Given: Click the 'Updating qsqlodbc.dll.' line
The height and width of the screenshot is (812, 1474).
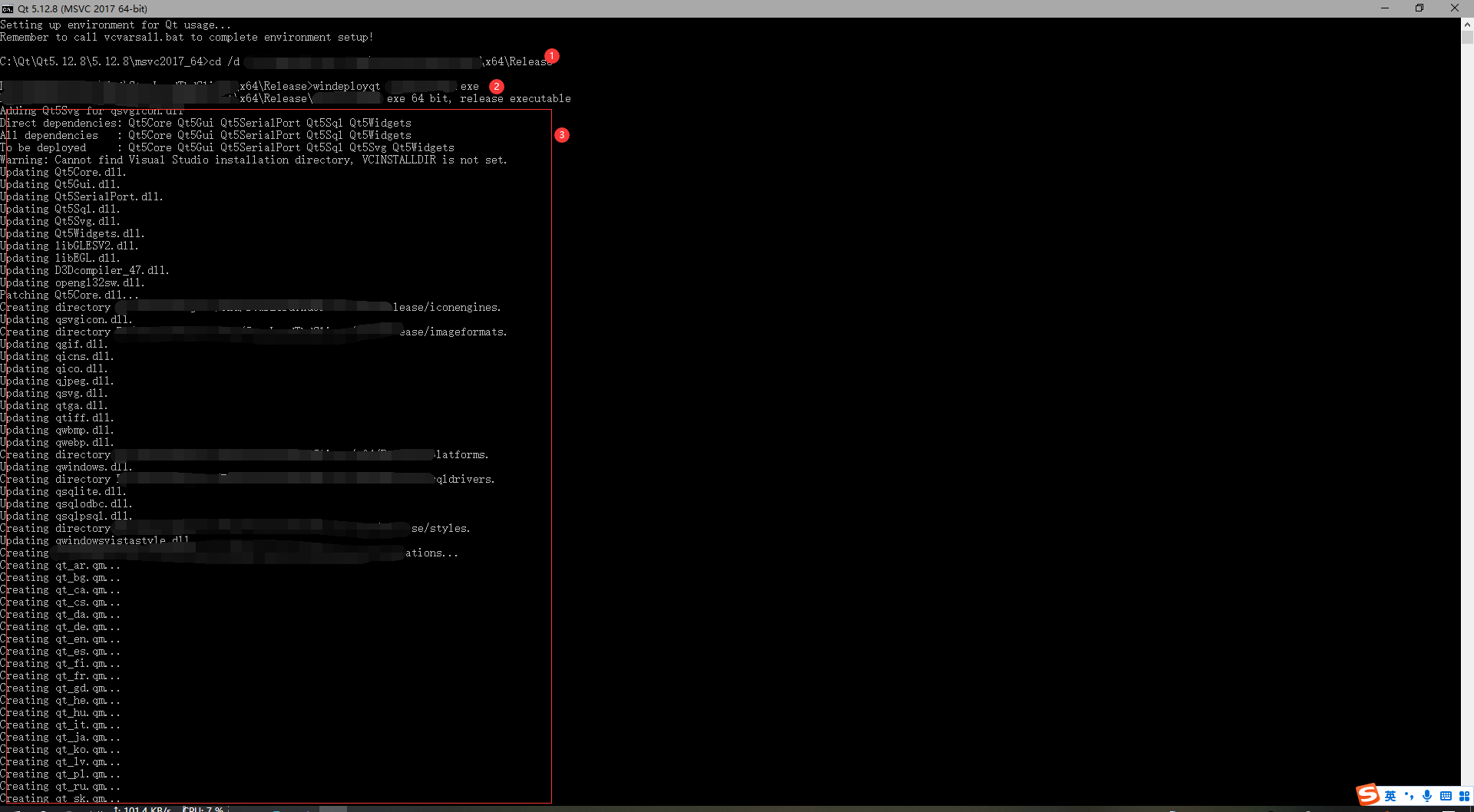Looking at the screenshot, I should [66, 504].
